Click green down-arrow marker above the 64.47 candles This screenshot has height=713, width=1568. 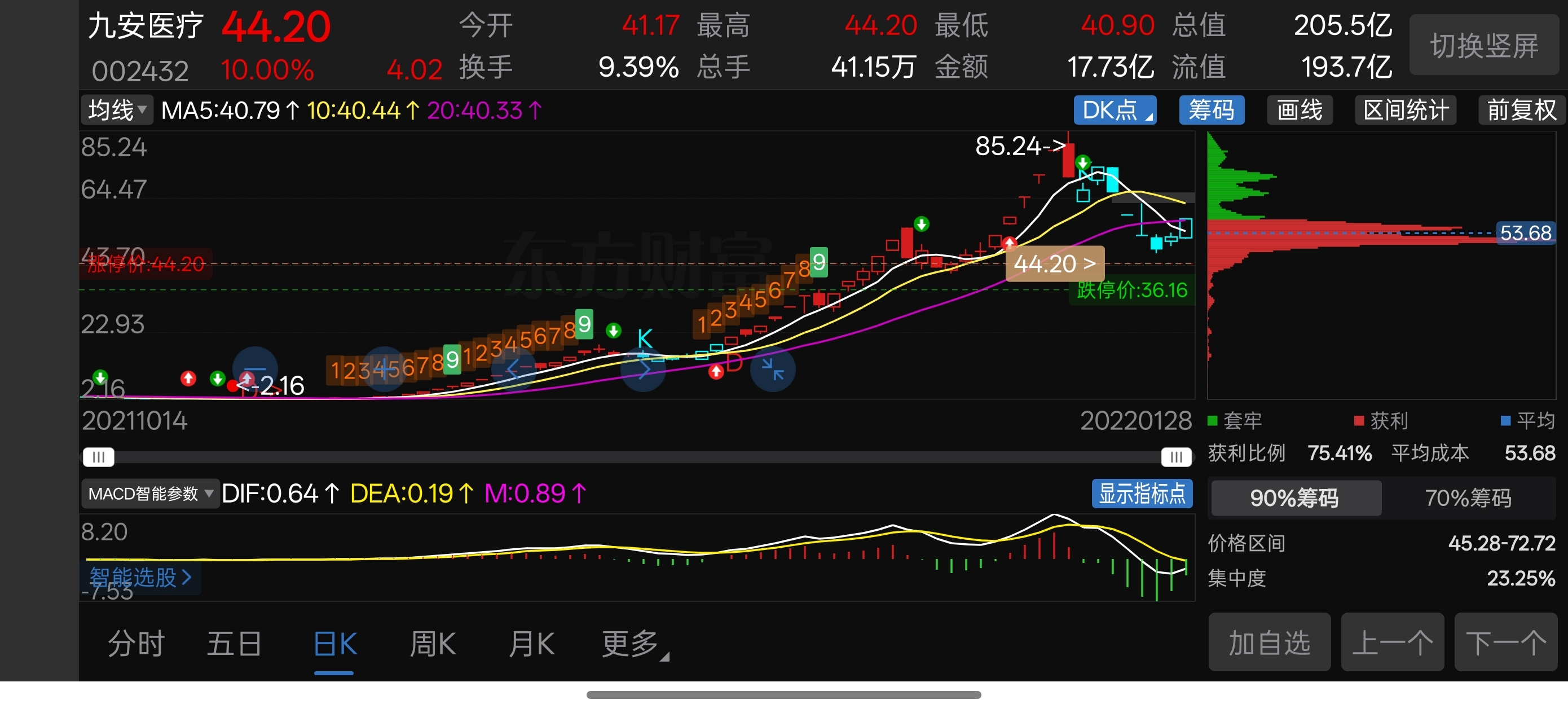pyautogui.click(x=1082, y=162)
